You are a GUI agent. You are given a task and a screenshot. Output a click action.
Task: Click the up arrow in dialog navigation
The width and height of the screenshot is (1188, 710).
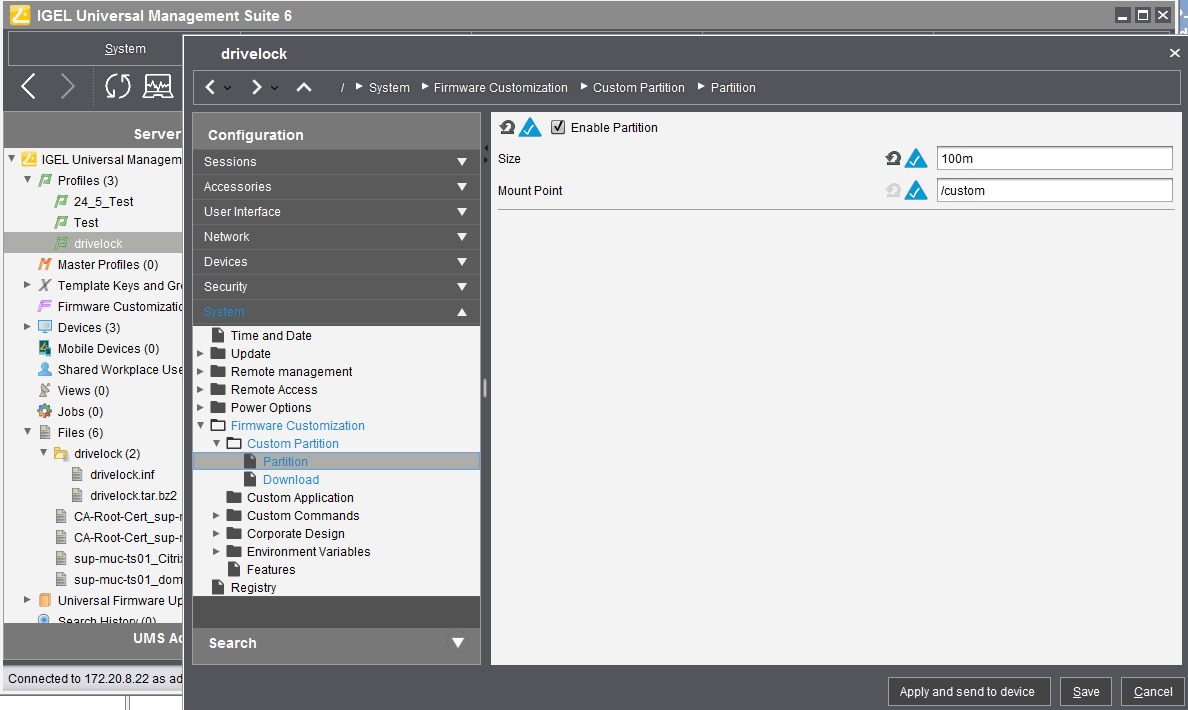304,88
